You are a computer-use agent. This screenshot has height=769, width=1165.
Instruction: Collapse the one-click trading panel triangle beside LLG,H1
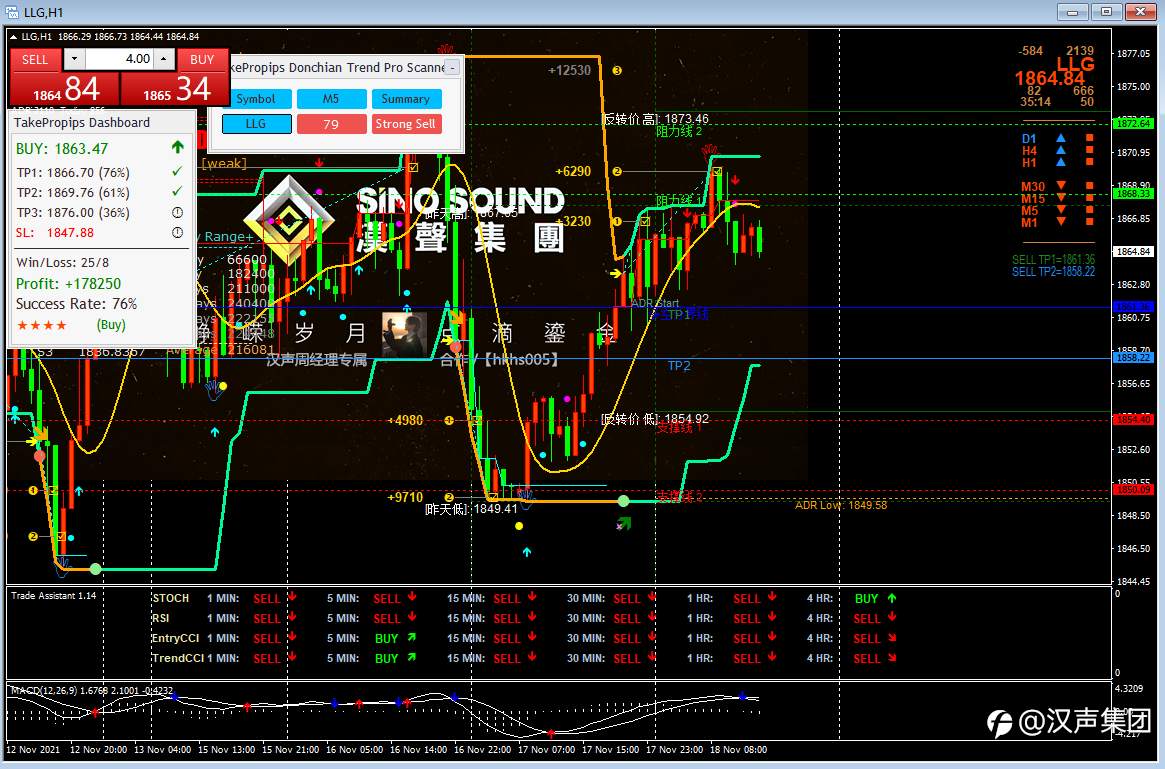click(x=13, y=36)
